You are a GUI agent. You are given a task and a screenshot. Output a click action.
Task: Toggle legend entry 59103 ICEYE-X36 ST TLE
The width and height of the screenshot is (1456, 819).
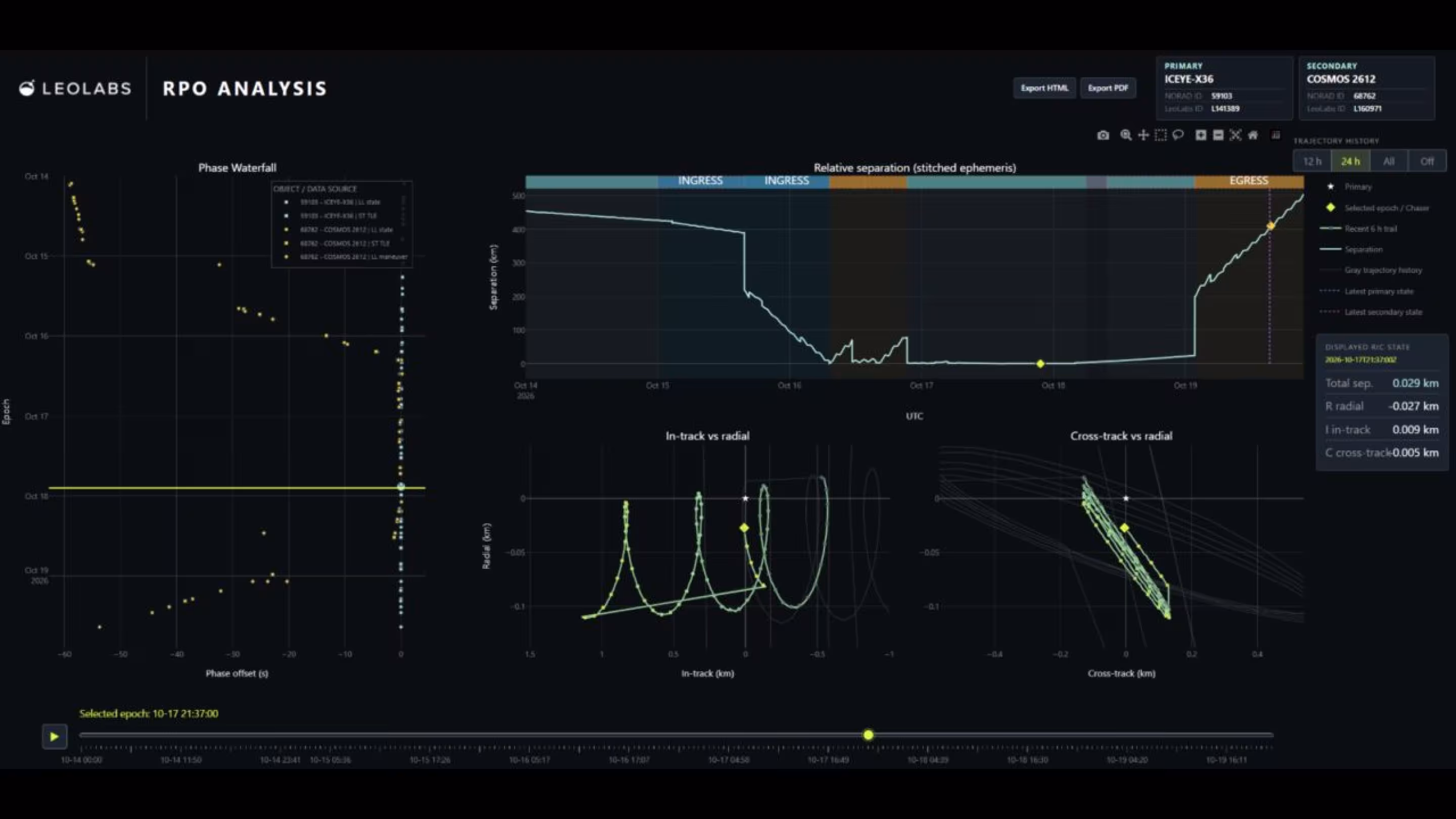click(331, 215)
